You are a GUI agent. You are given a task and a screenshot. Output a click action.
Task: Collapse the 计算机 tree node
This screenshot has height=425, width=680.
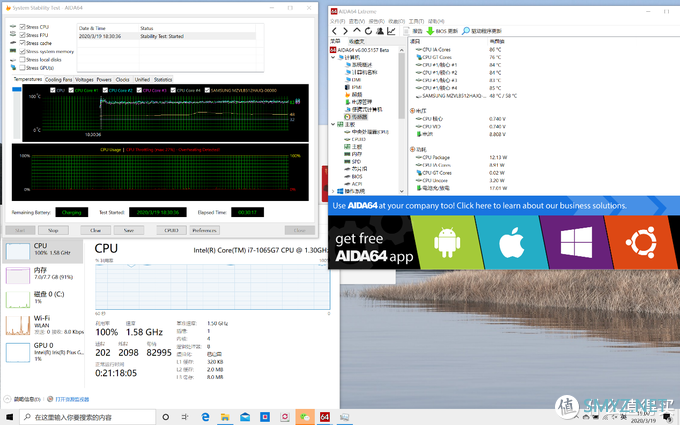click(x=333, y=57)
